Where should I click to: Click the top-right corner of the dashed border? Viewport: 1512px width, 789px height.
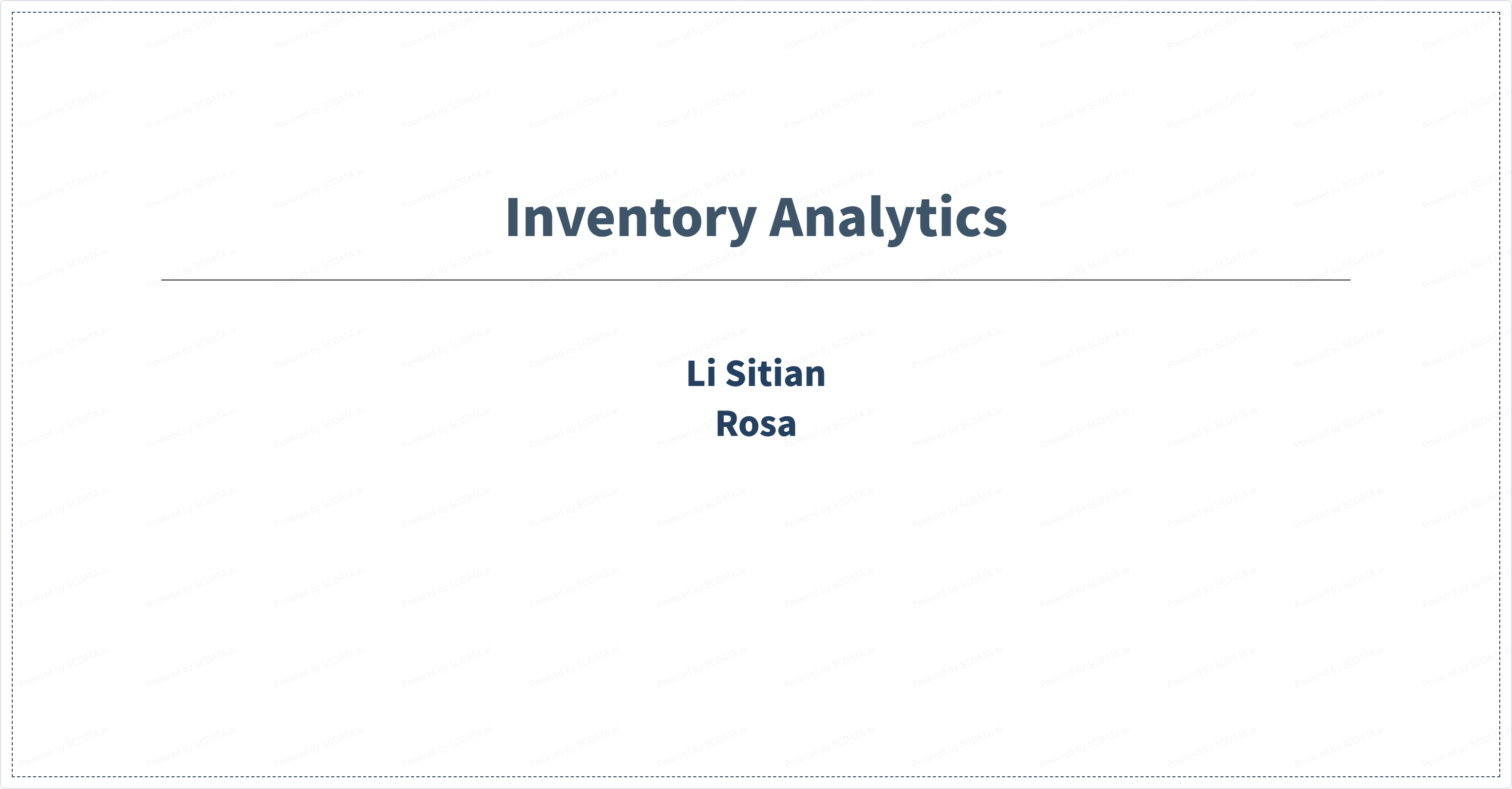[1500, 12]
